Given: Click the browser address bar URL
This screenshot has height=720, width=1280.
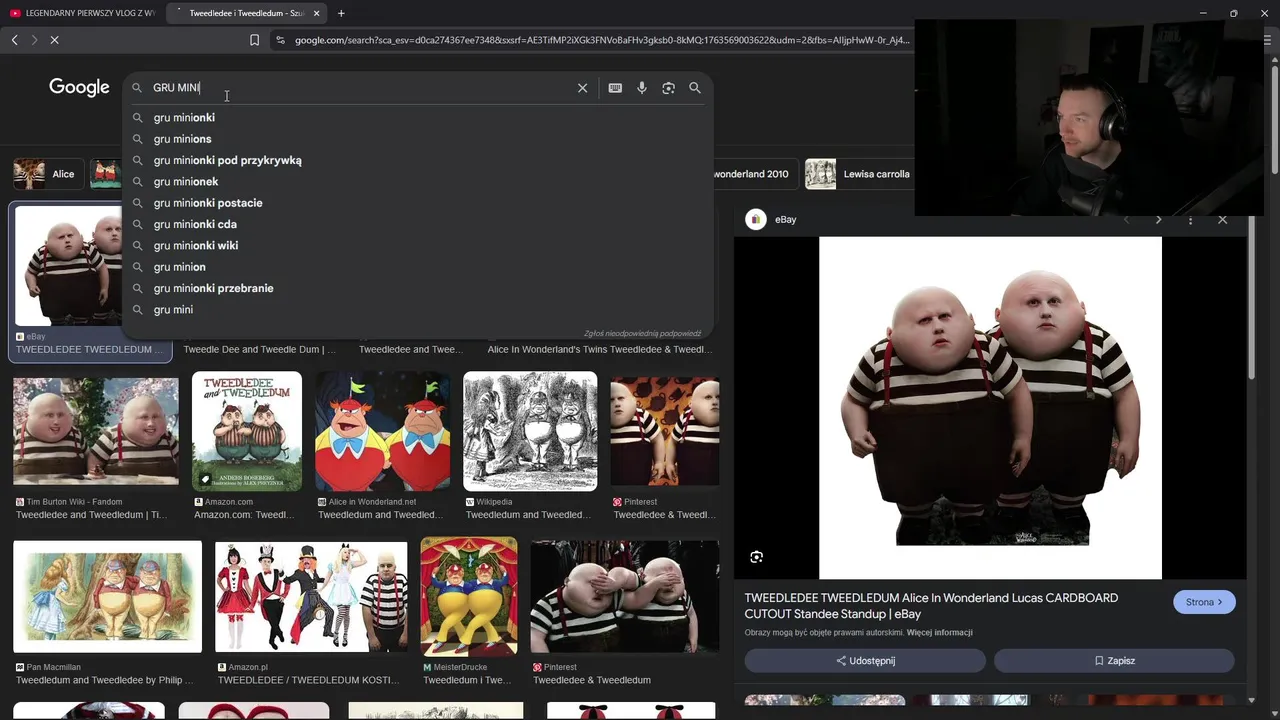Looking at the screenshot, I should point(602,40).
